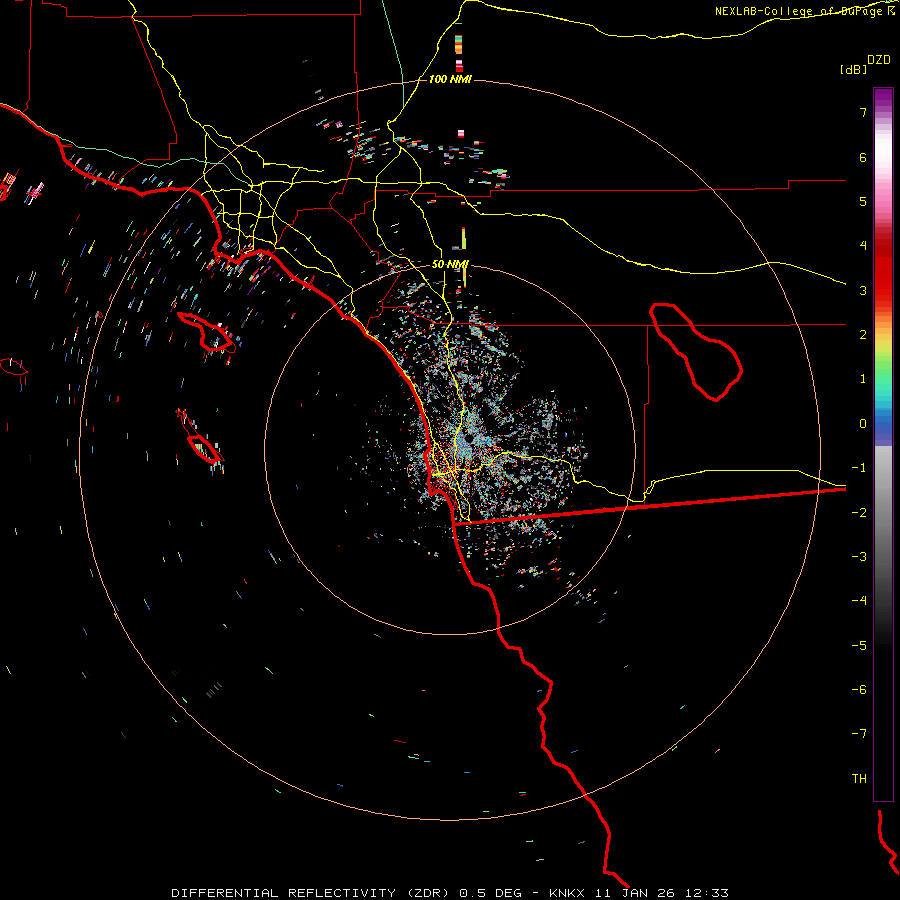Image resolution: width=900 pixels, height=900 pixels.
Task: Click the 0.5 DEG elevation angle in caption
Action: point(490,893)
